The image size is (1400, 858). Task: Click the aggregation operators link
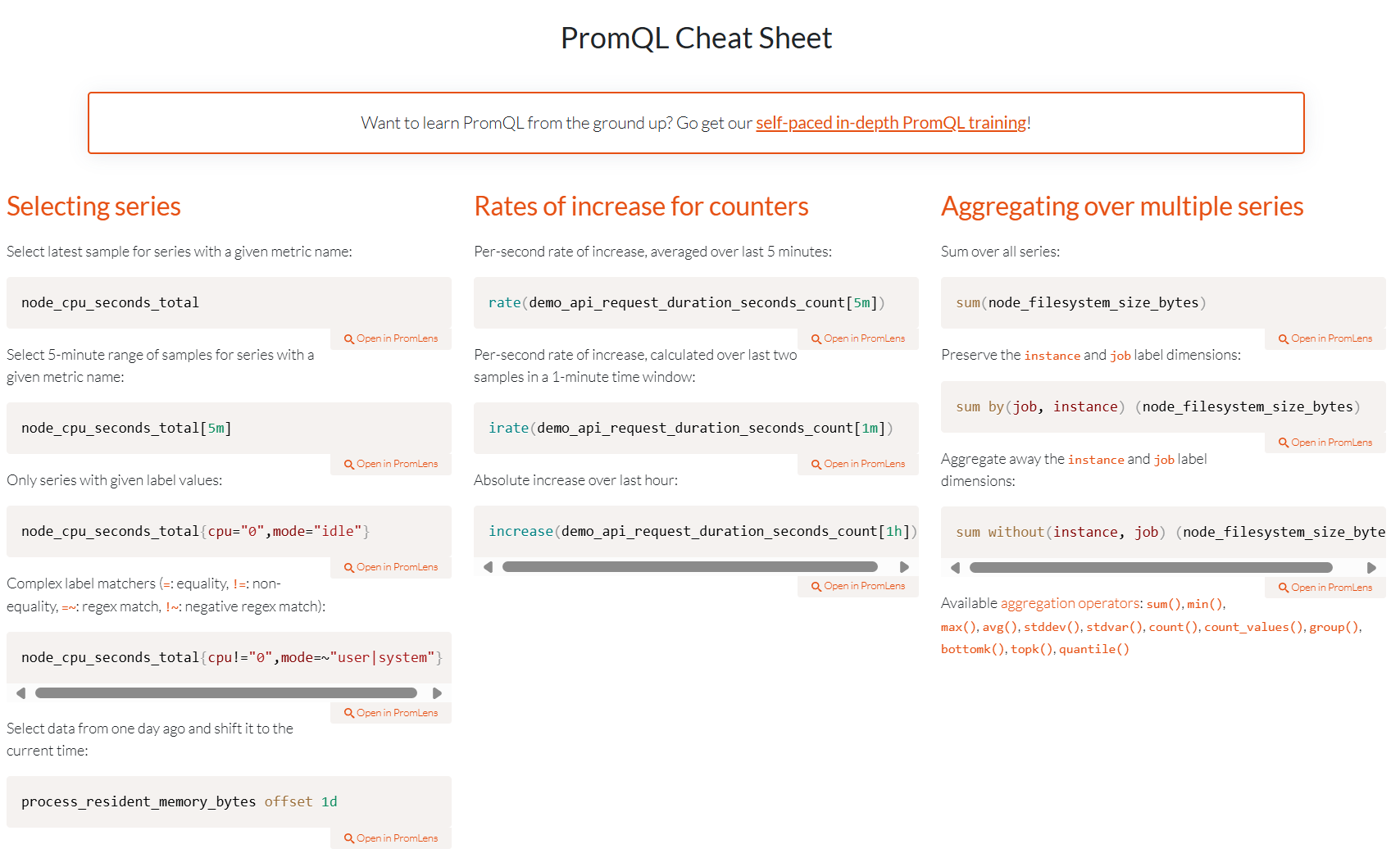1070,603
